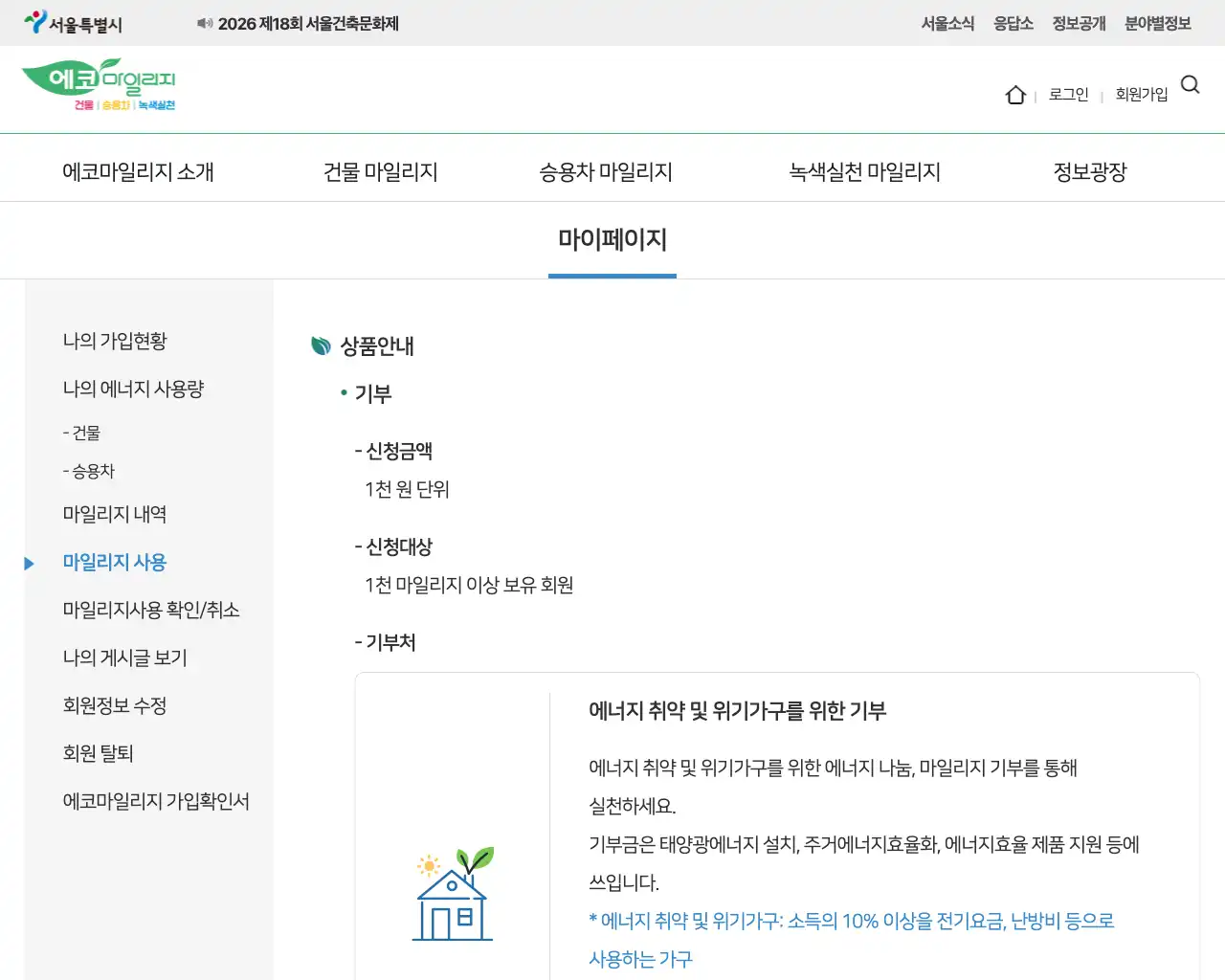The width and height of the screenshot is (1225, 980).
Task: Select 마일리지 사용 in the sidebar
Action: pyautogui.click(x=115, y=562)
